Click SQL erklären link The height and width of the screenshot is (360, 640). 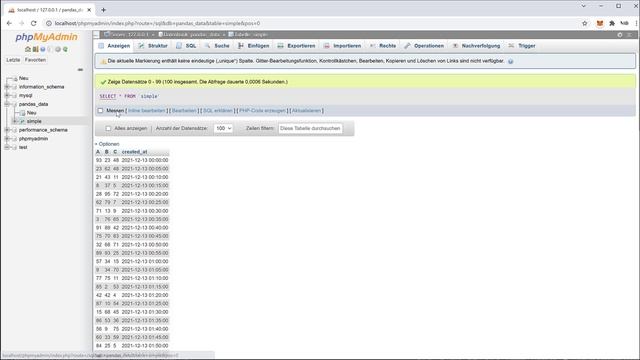[x=218, y=111]
